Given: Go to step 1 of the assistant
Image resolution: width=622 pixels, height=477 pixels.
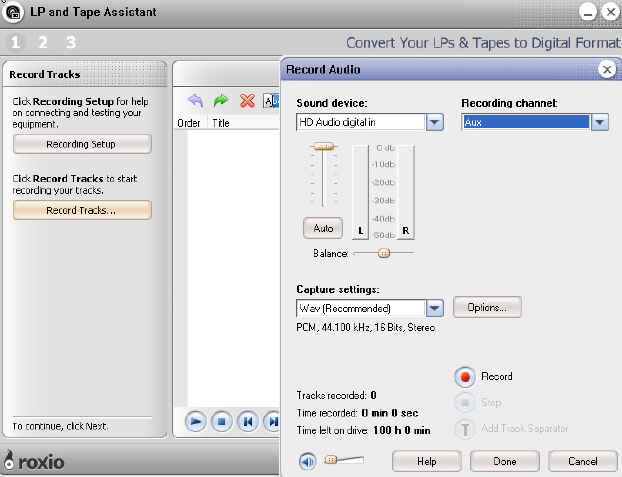Looking at the screenshot, I should pos(15,42).
